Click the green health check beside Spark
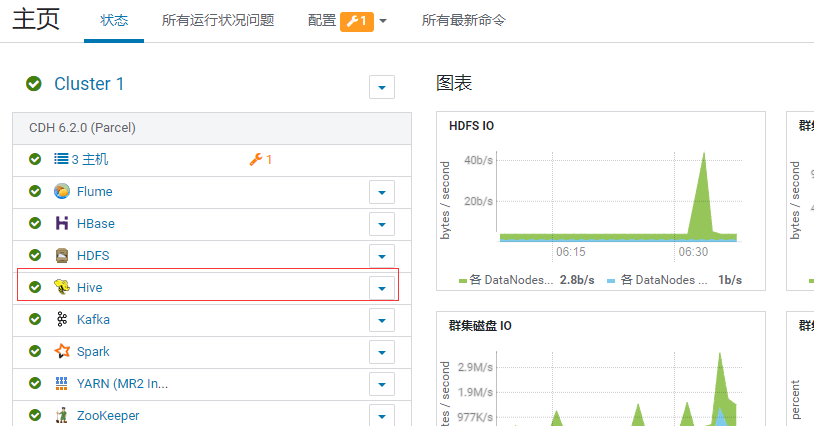The height and width of the screenshot is (426, 814). point(35,351)
